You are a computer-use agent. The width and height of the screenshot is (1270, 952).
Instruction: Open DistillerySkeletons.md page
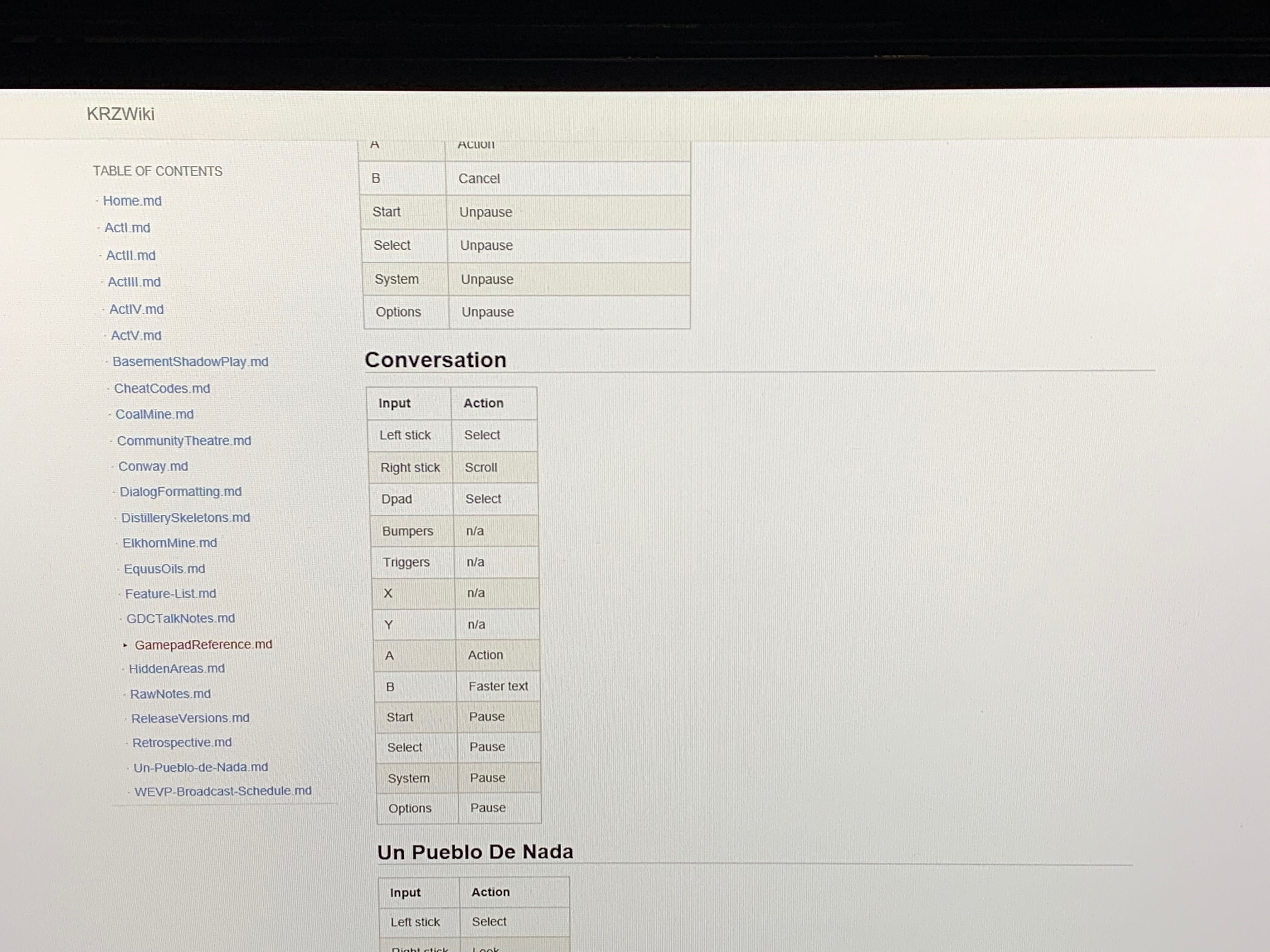click(x=186, y=518)
